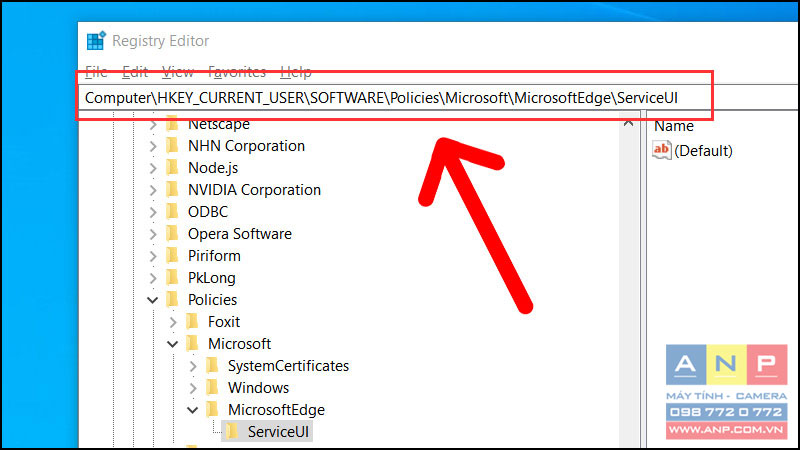The height and width of the screenshot is (450, 800).
Task: Open the View menu
Action: (178, 72)
